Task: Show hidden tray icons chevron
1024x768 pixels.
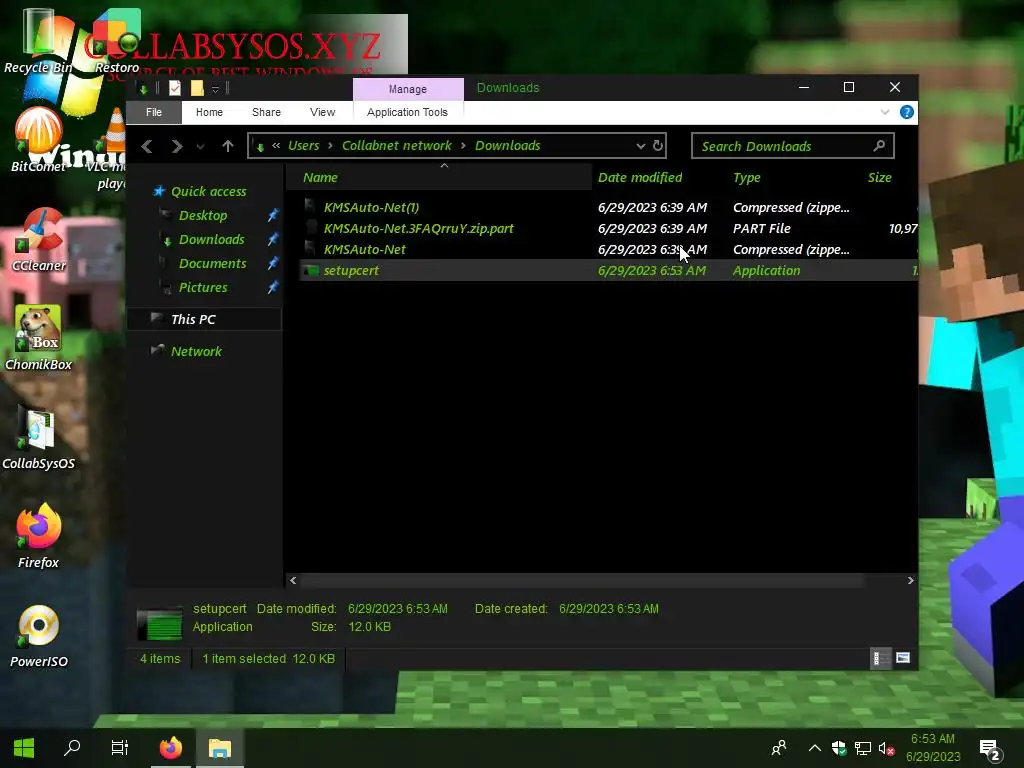Action: 814,748
